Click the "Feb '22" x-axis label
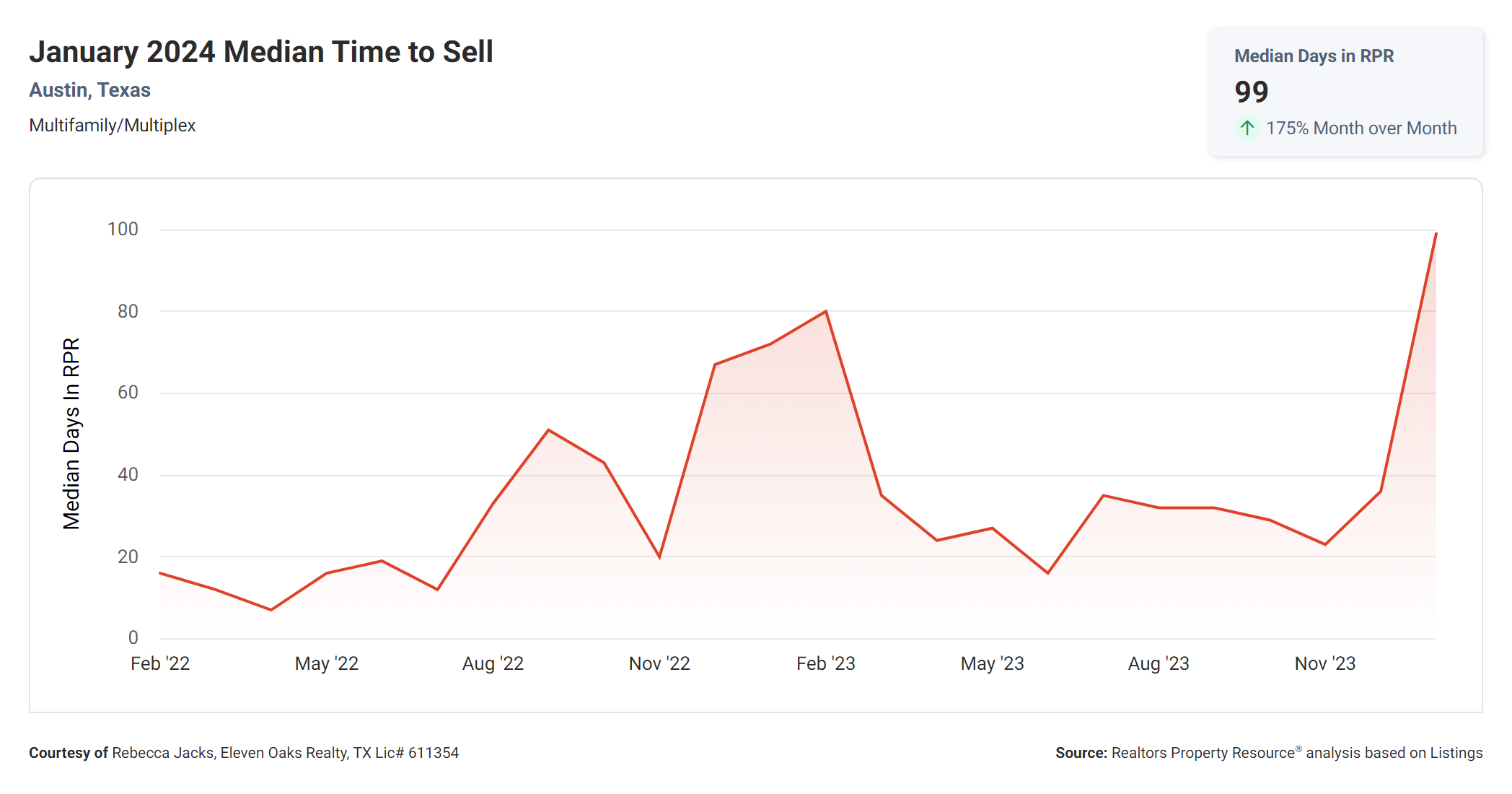The image size is (1512, 794). coord(160,663)
